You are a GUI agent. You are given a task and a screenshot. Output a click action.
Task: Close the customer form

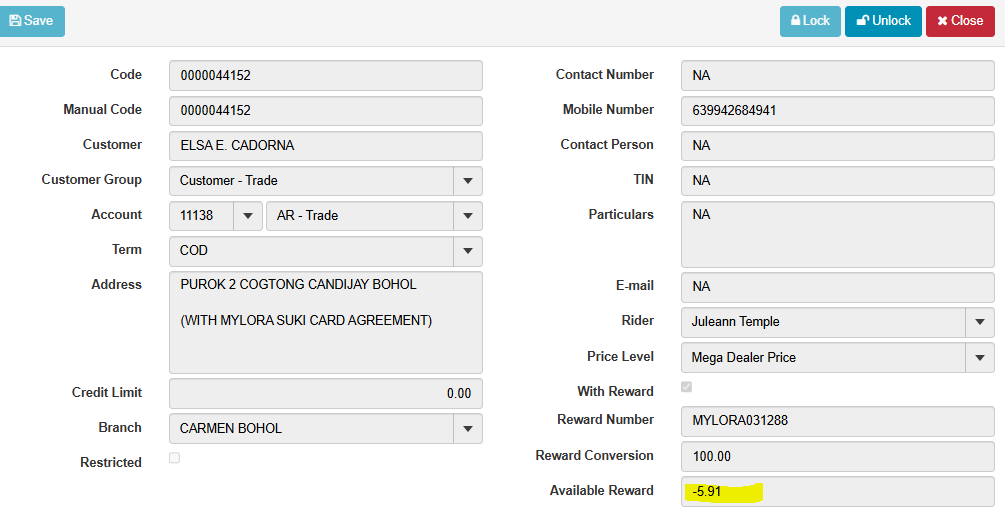point(960,21)
